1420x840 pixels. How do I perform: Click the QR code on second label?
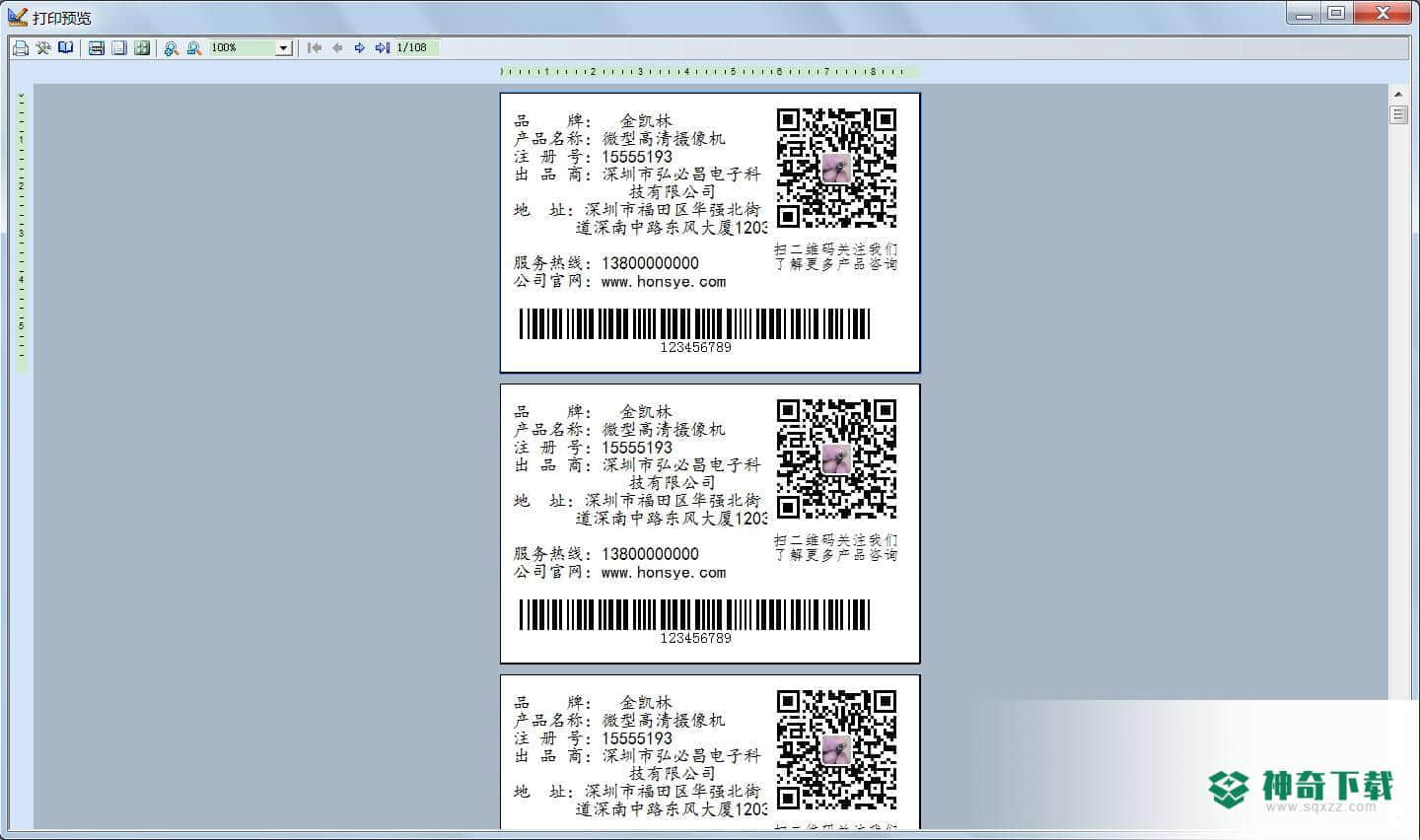[x=836, y=458]
